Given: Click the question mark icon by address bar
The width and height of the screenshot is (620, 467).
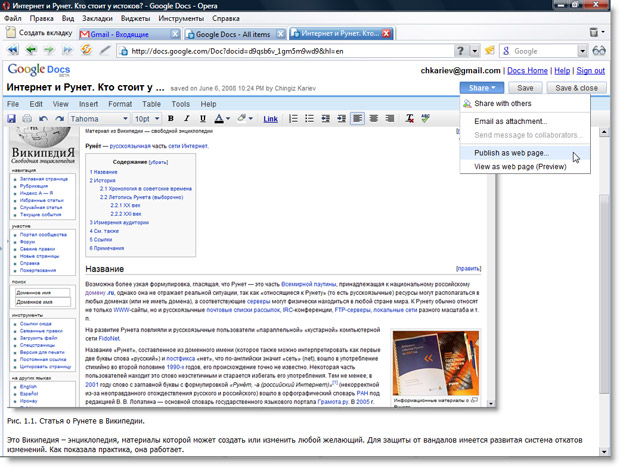Looking at the screenshot, I should (x=460, y=51).
